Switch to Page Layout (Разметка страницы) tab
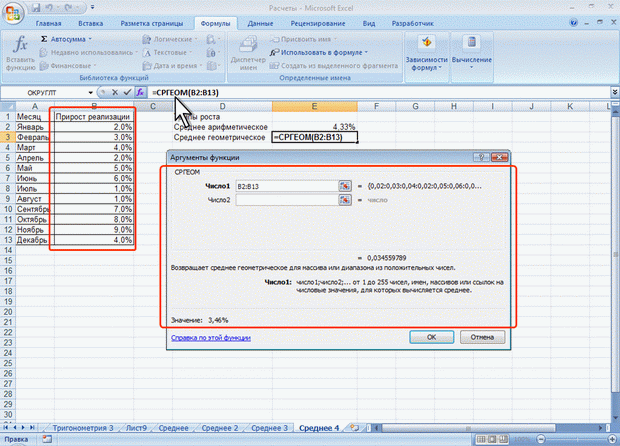Image resolution: width=620 pixels, height=446 pixels. [152, 24]
